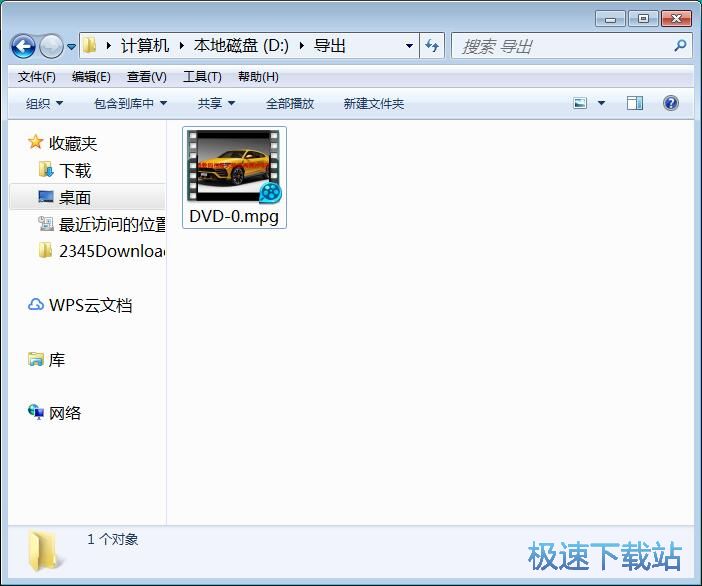Select 计算机 in the address path
The width and height of the screenshot is (702, 586).
click(145, 46)
